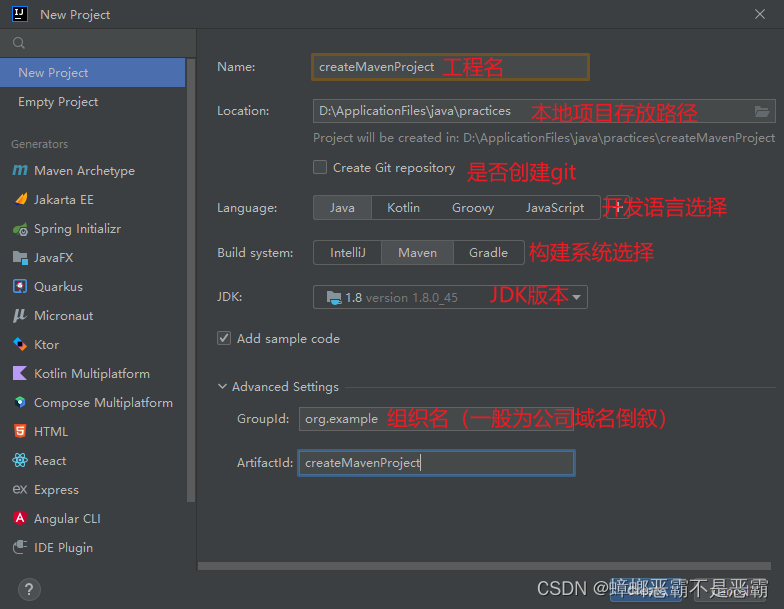
Task: Open Spring Initializr generator
Action: [x=92, y=229]
